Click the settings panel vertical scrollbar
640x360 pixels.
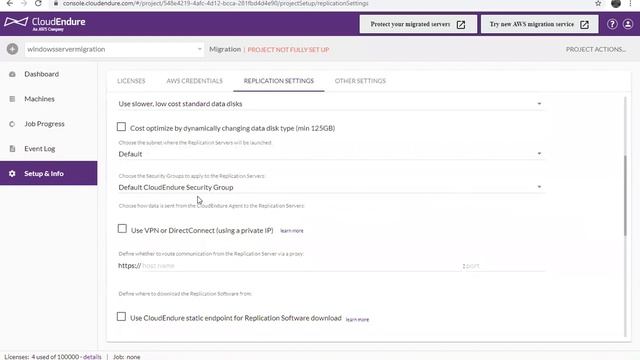coord(625,196)
